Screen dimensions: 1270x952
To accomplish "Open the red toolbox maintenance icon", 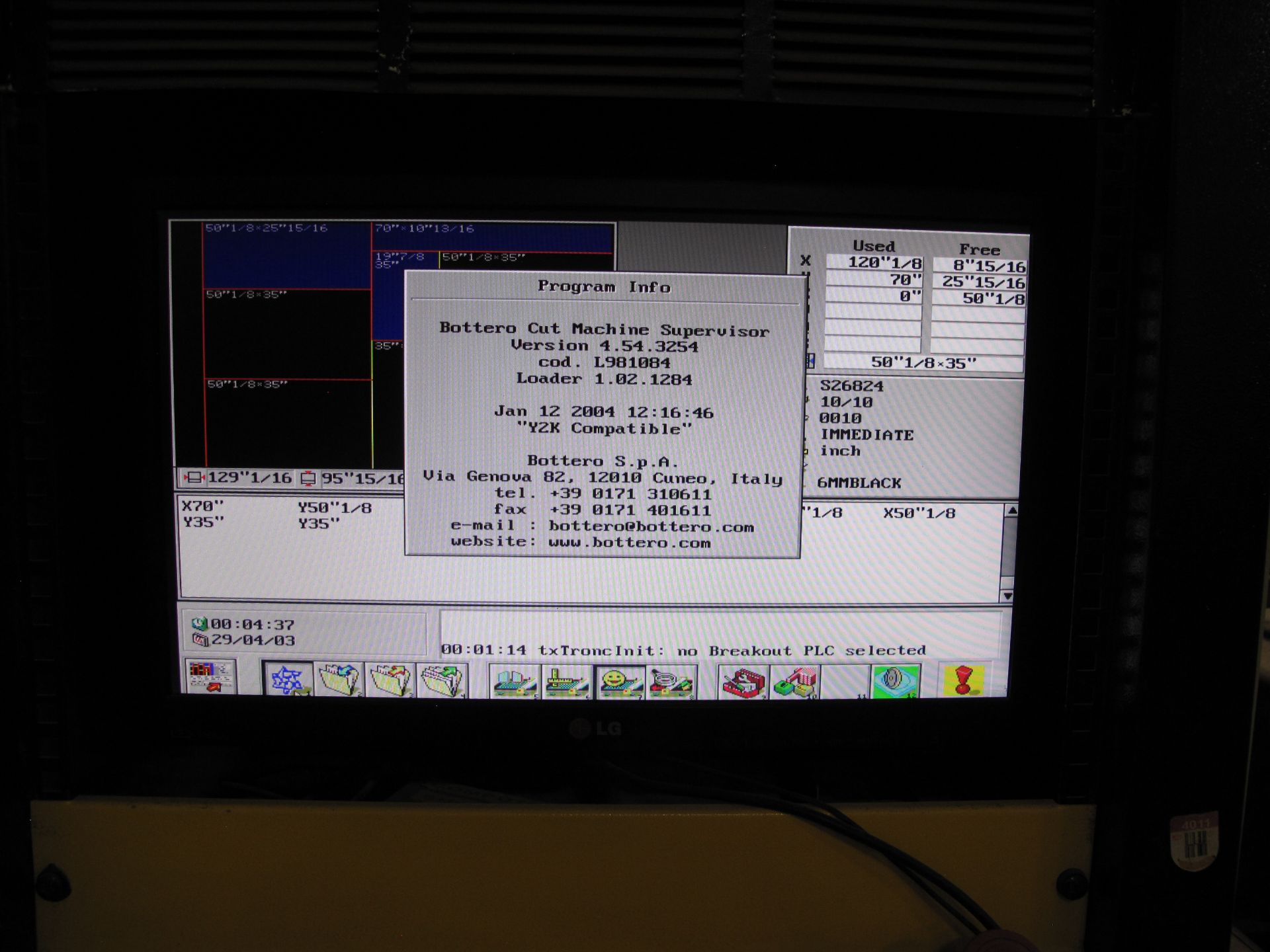I will pyautogui.click(x=743, y=681).
